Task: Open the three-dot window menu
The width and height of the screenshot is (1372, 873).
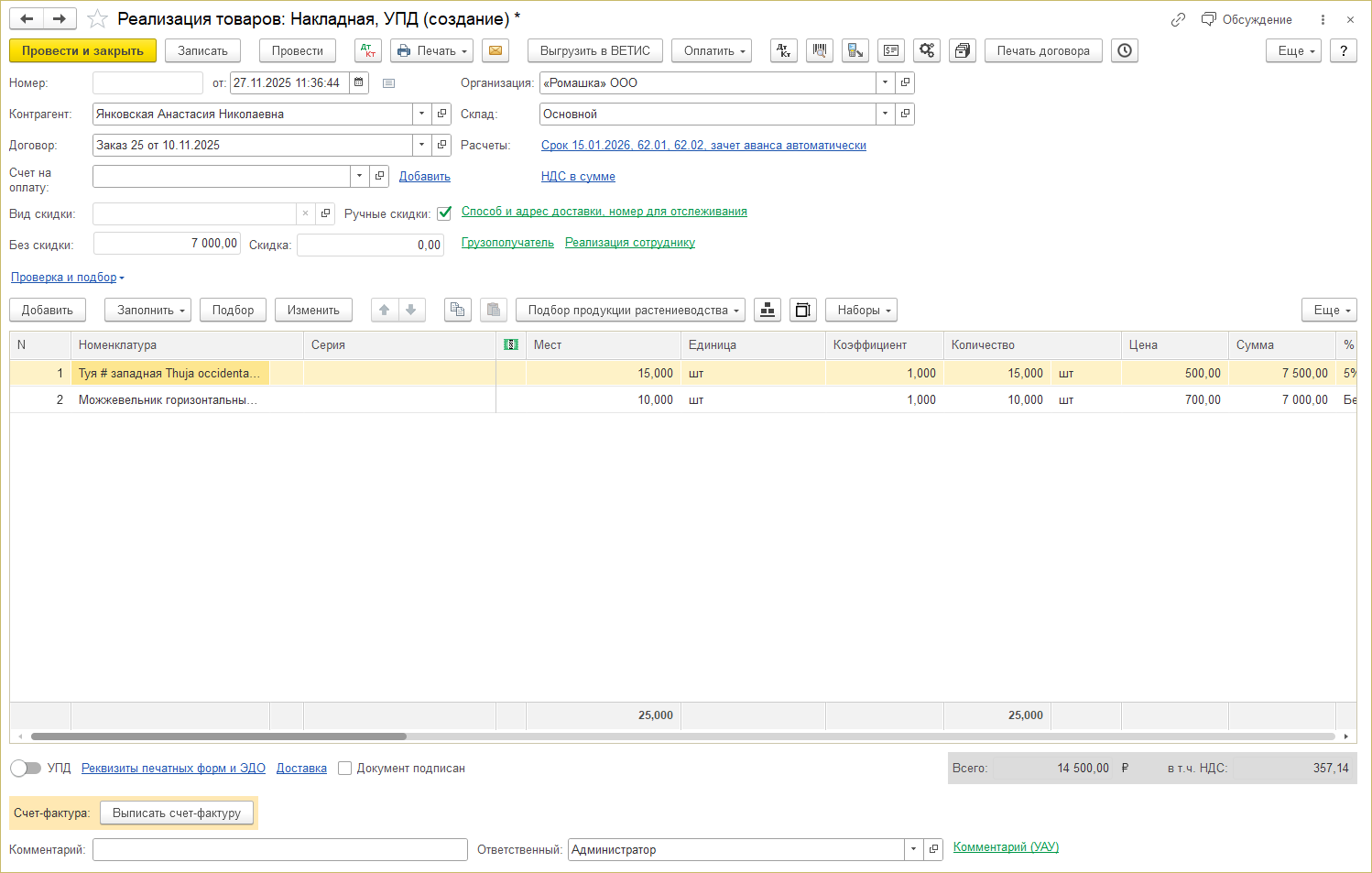Action: pyautogui.click(x=1323, y=19)
